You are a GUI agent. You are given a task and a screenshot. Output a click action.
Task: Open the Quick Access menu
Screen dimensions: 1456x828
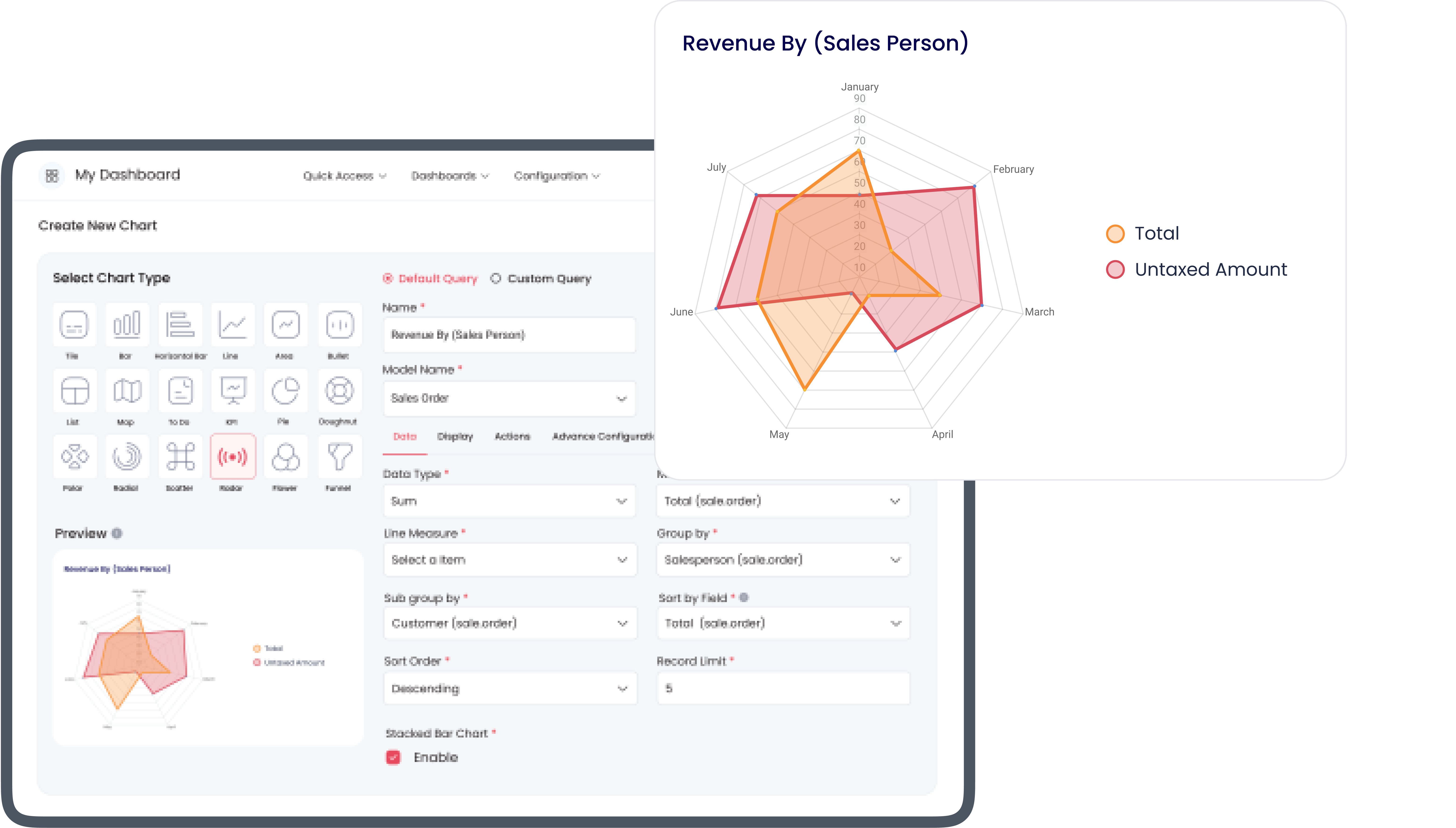(344, 176)
